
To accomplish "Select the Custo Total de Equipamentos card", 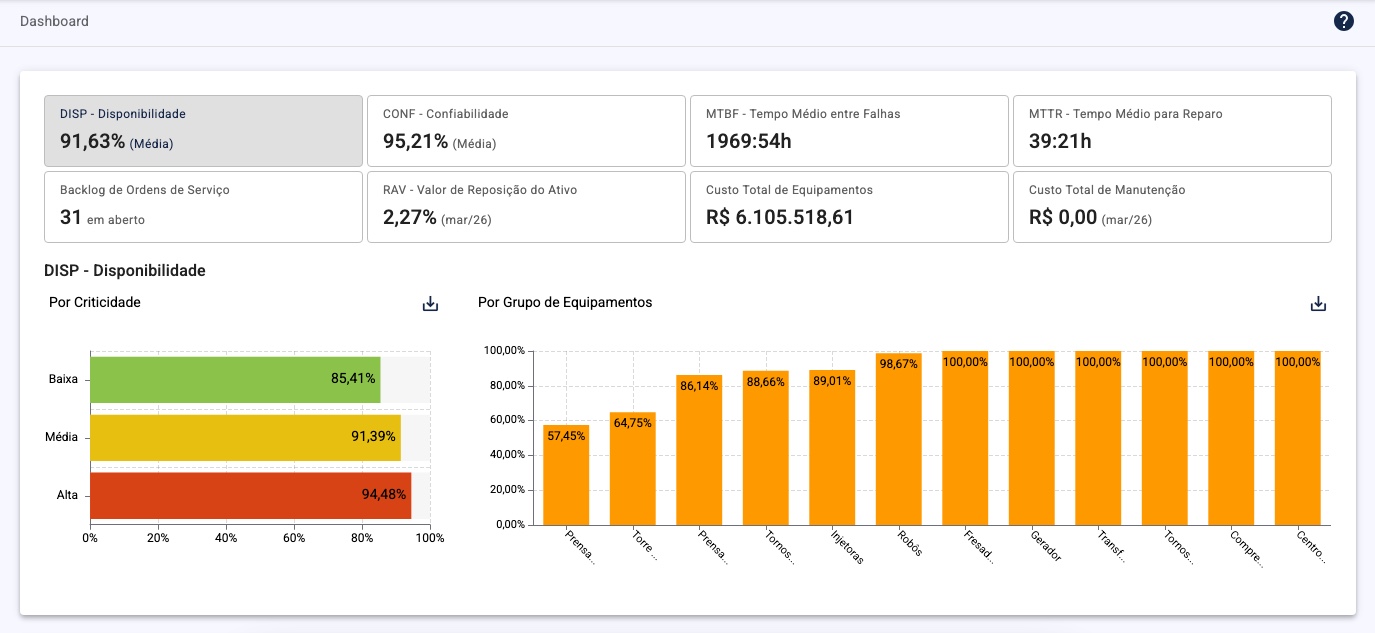I will [849, 207].
